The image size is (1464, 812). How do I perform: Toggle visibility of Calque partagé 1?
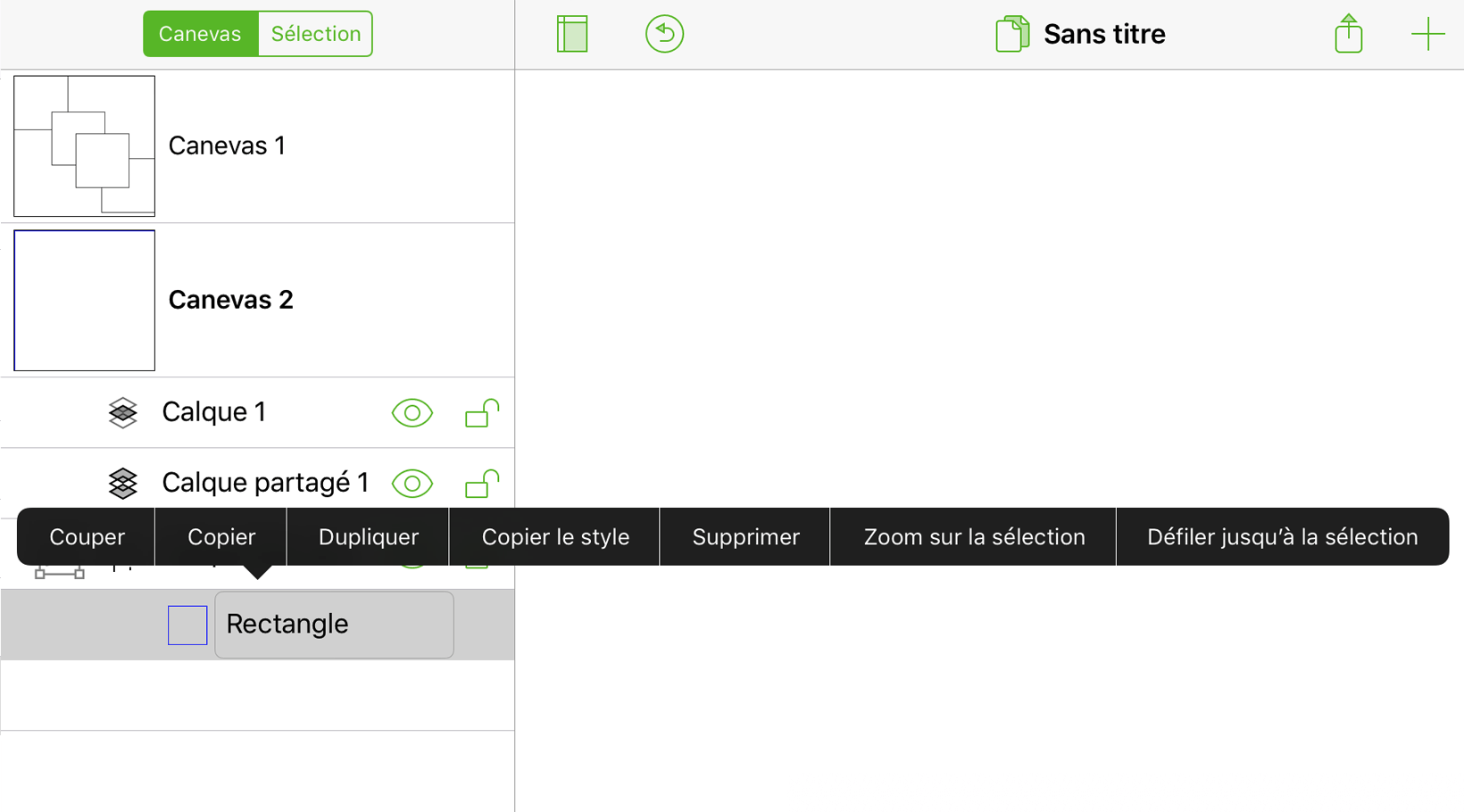coord(412,484)
